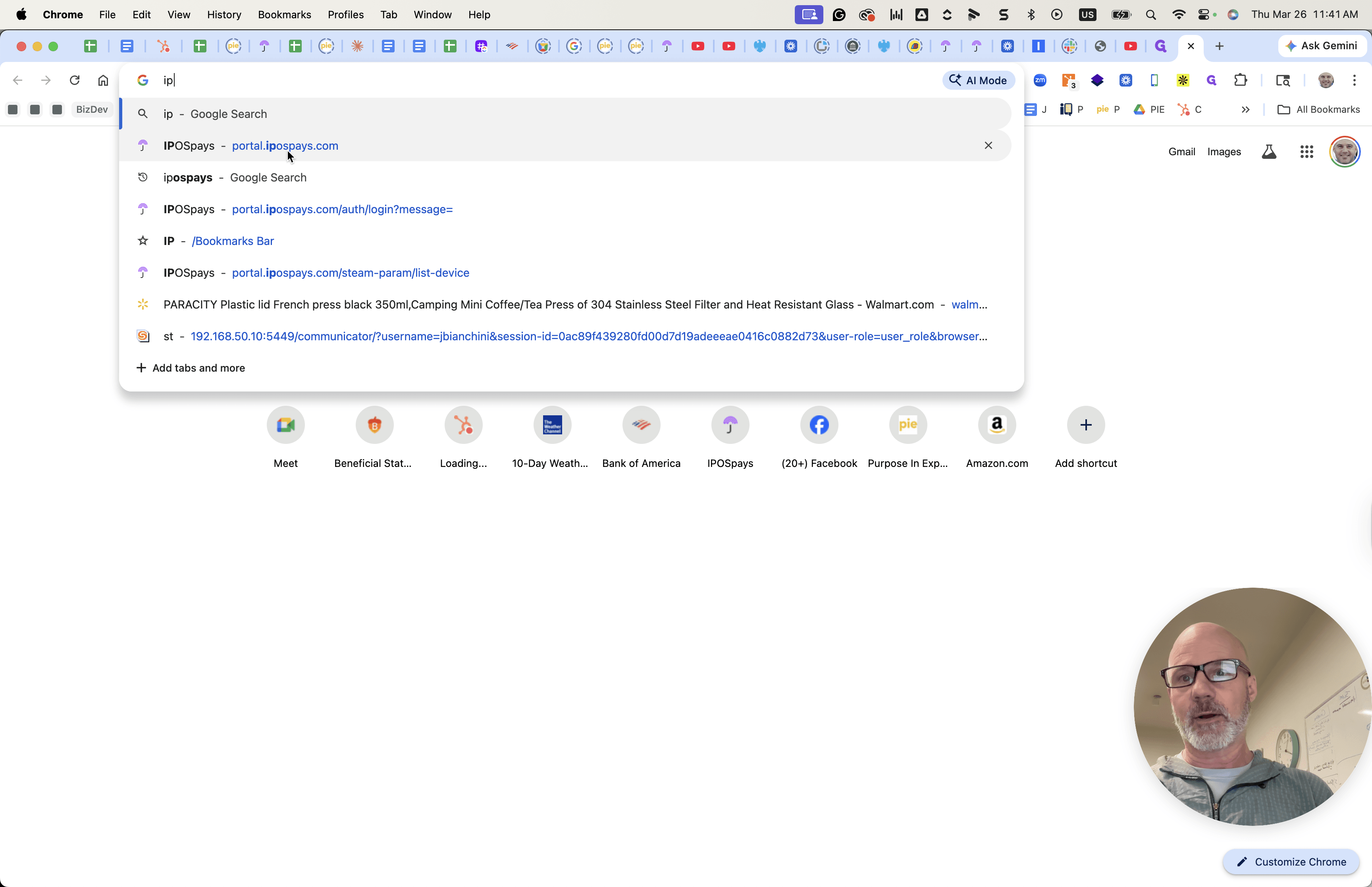Open the Grammarly menu bar icon
The width and height of the screenshot is (1372, 887).
point(839,14)
